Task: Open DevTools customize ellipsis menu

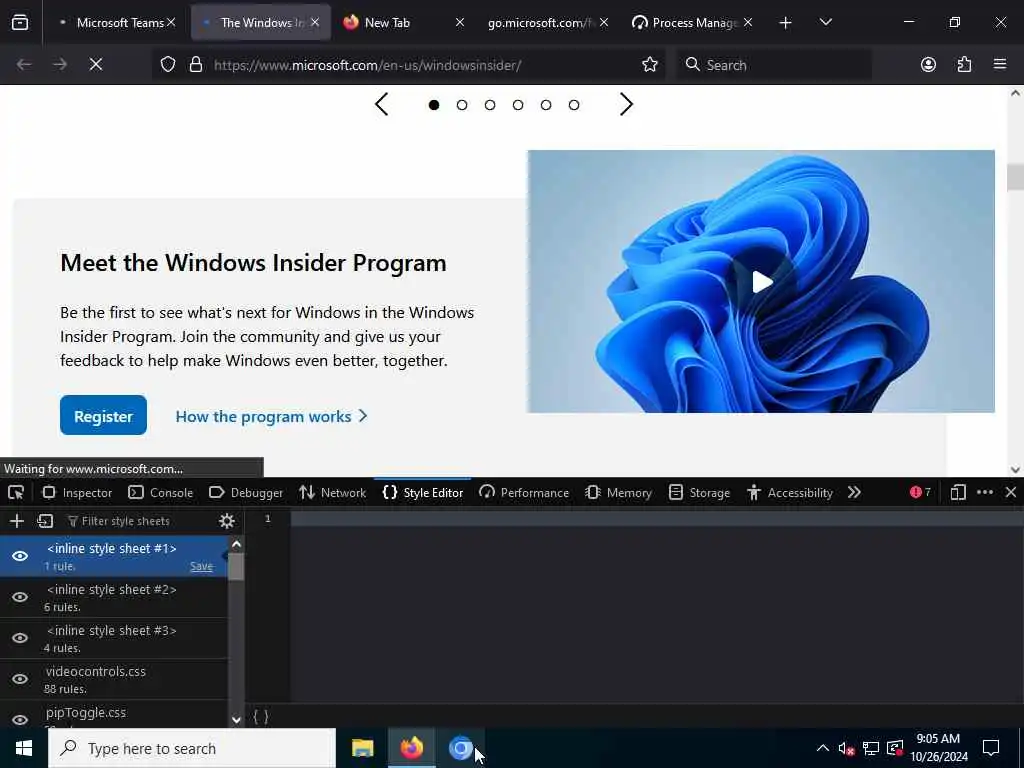Action: click(985, 492)
